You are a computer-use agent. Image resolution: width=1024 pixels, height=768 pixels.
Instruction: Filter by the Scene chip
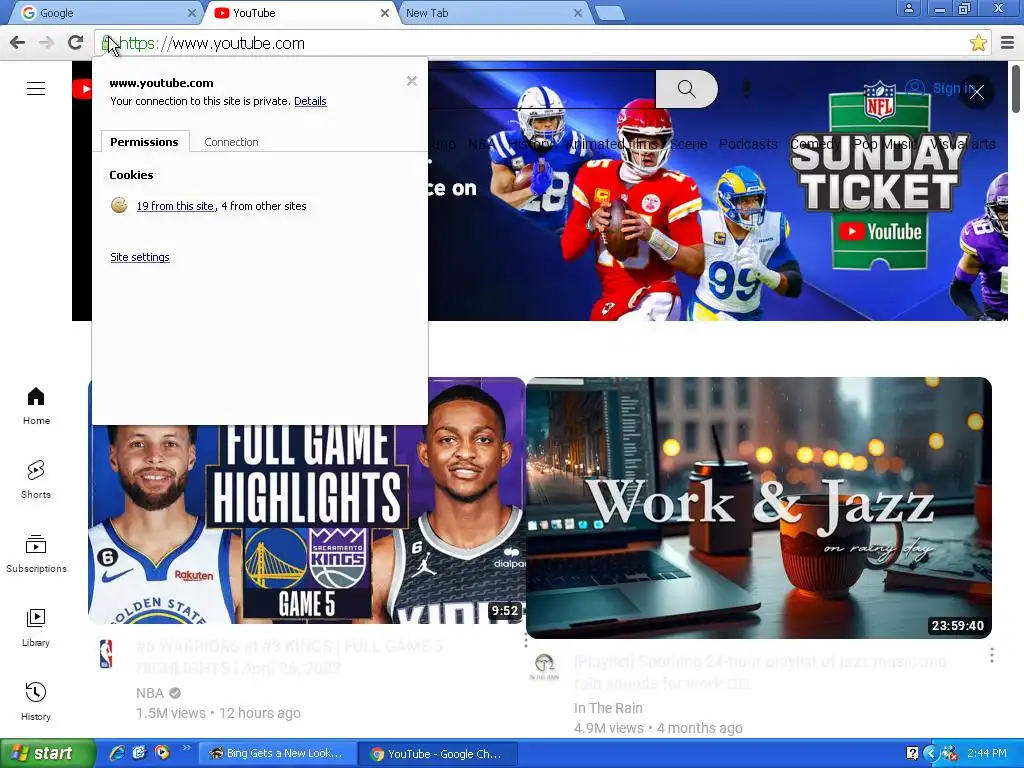click(x=688, y=144)
